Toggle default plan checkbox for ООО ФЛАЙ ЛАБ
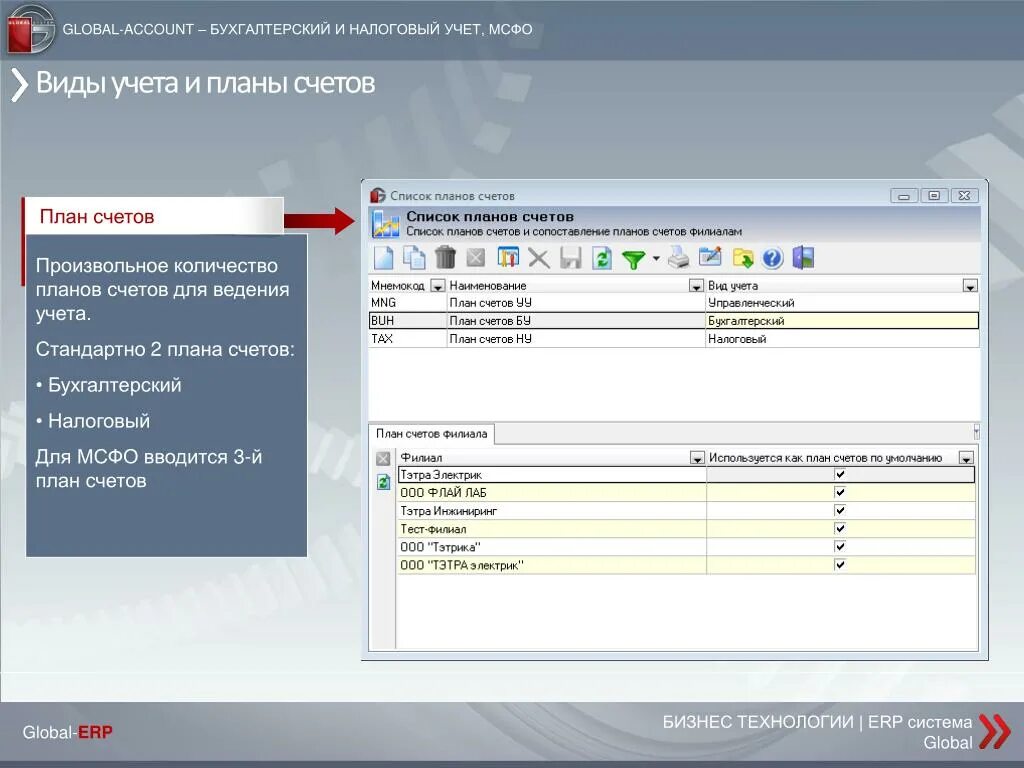This screenshot has width=1024, height=768. pos(840,492)
